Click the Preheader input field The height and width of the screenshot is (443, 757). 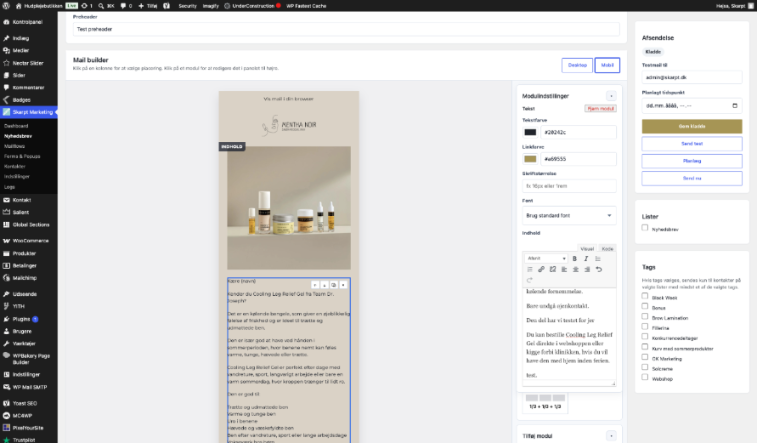click(346, 29)
